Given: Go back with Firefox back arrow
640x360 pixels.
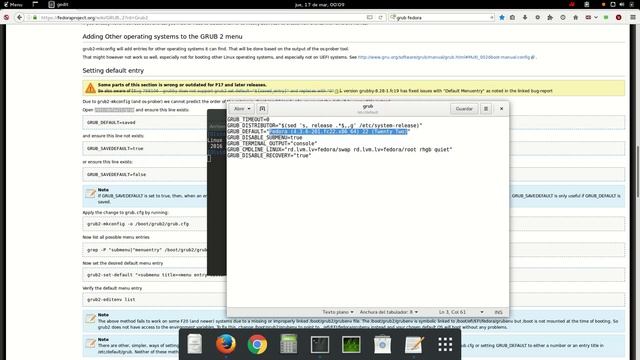Looking at the screenshot, I should click(x=20, y=18).
